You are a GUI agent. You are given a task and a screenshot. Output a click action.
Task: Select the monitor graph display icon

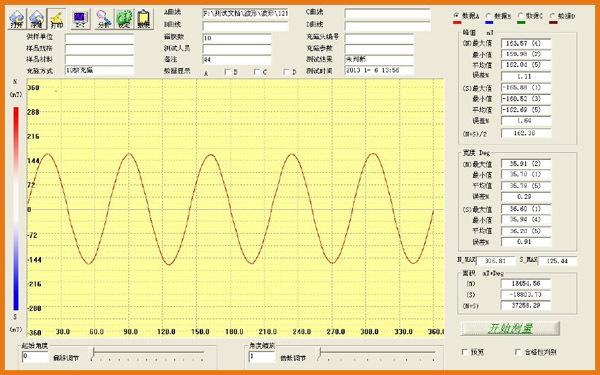[80, 19]
